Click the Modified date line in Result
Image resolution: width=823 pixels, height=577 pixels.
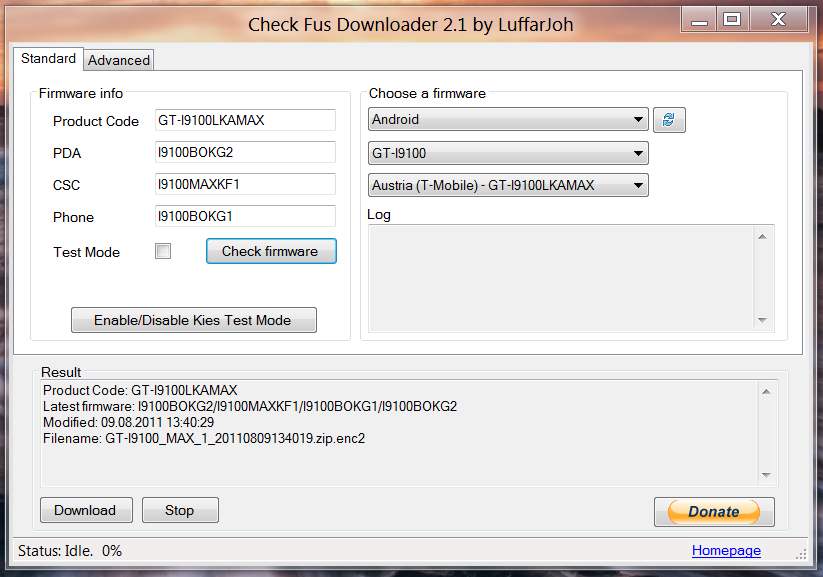pyautogui.click(x=129, y=423)
